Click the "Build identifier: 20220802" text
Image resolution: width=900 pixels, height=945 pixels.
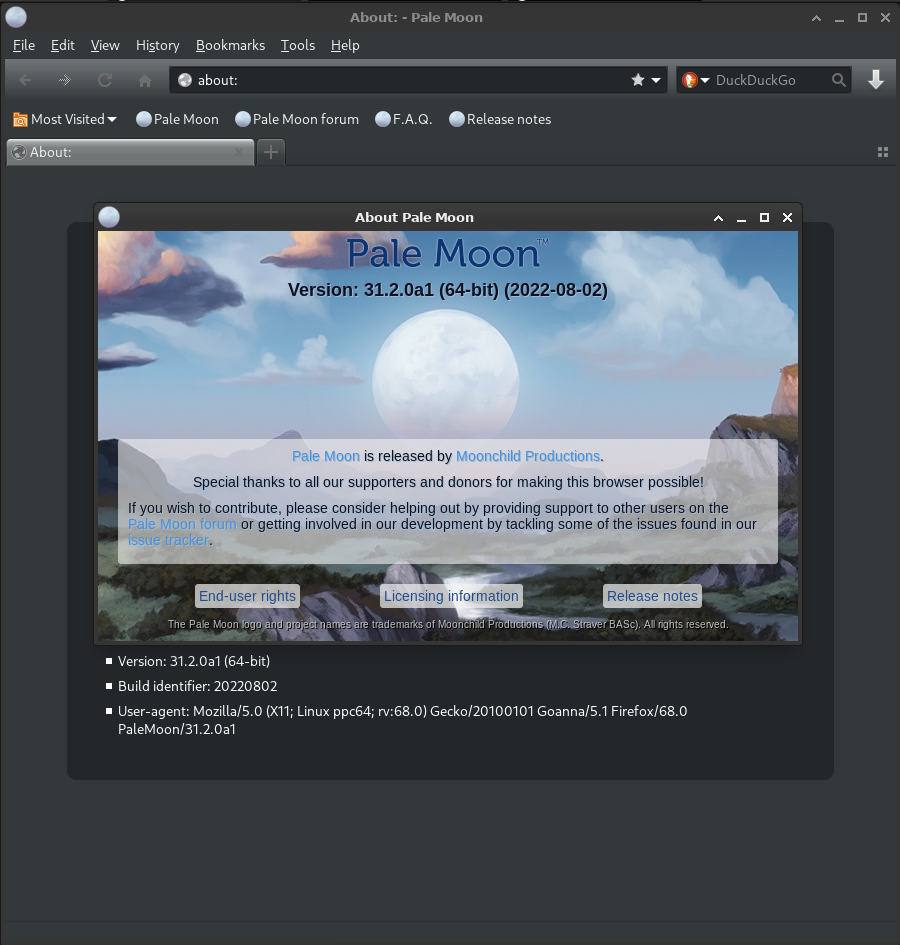click(198, 686)
